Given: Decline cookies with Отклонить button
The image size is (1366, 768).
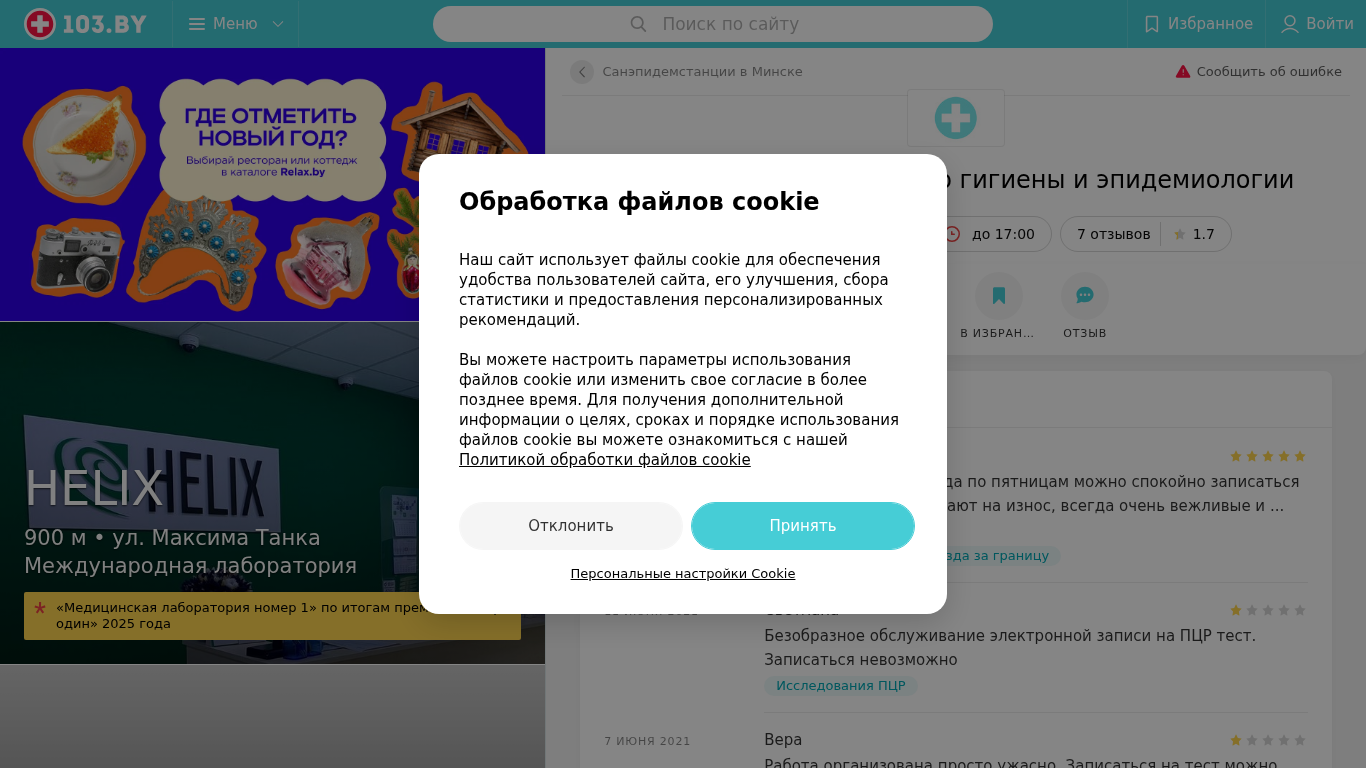Looking at the screenshot, I should (x=571, y=526).
